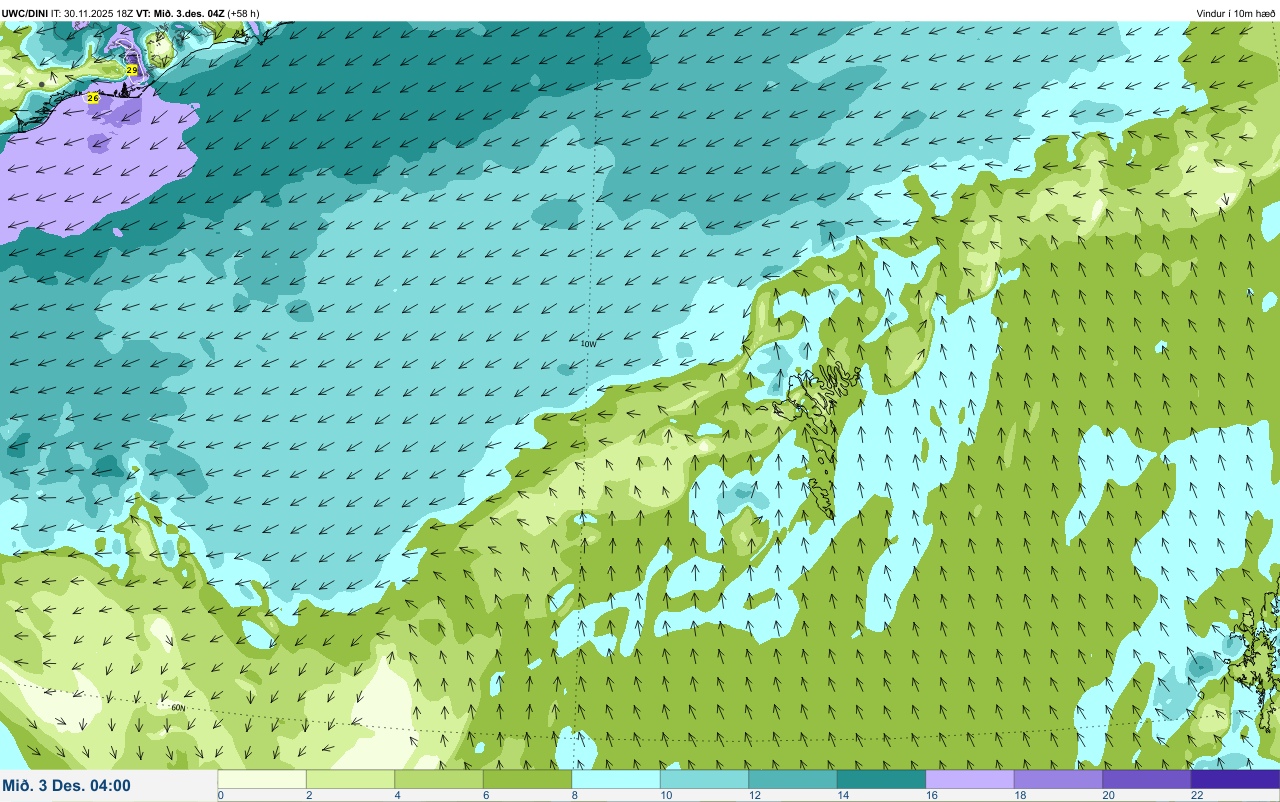Click the 'Mið. 3 Des. 04:00' time label

(x=67, y=786)
